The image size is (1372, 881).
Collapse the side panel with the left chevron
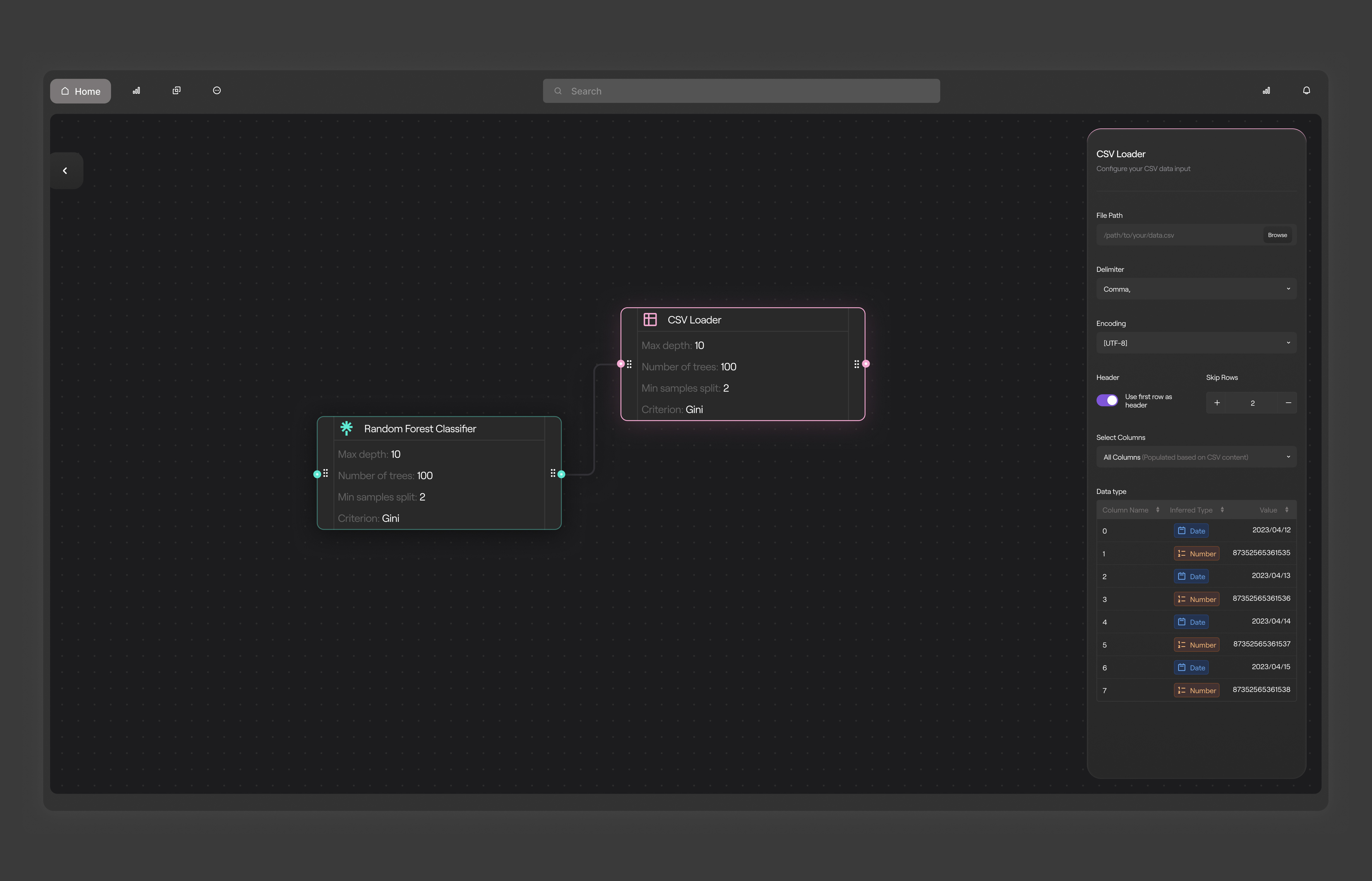[65, 170]
